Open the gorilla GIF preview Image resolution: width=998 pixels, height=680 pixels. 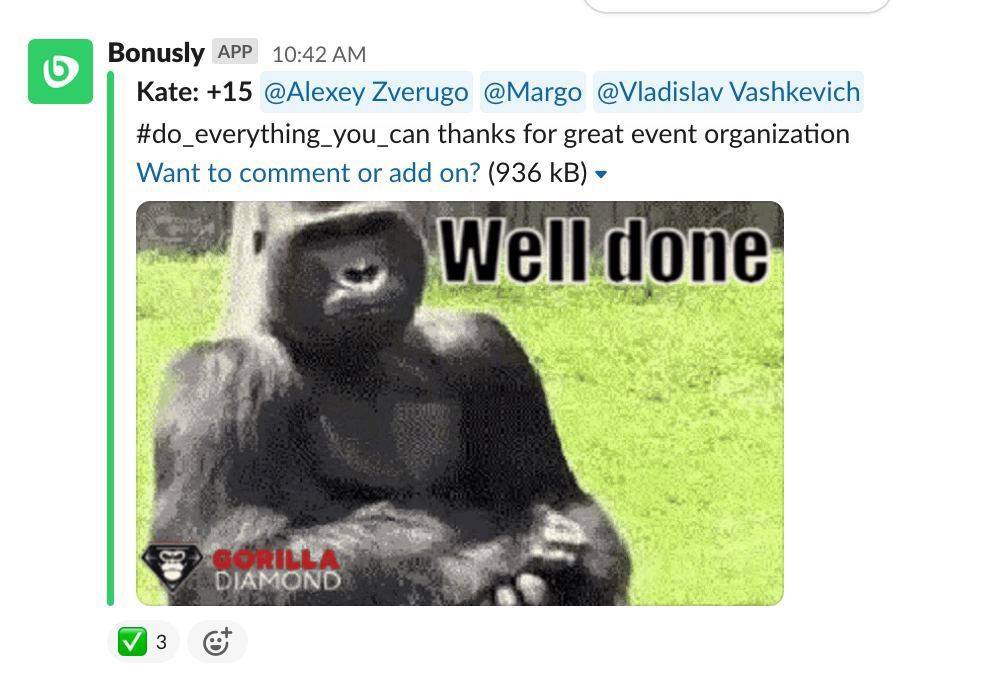(460, 403)
